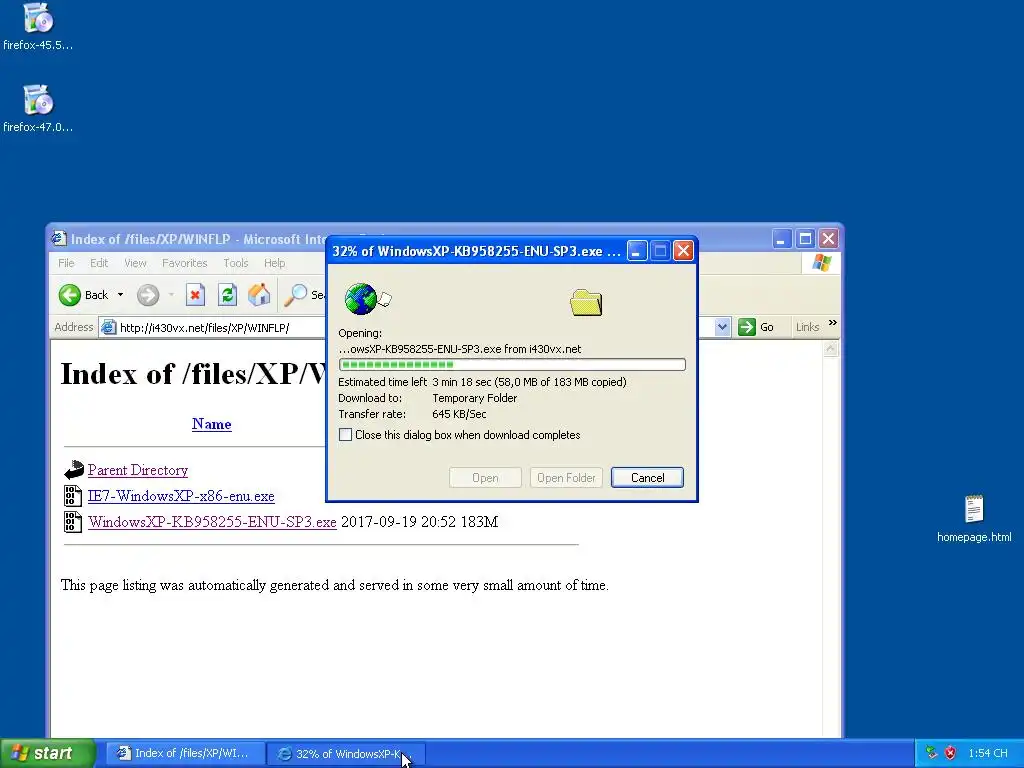1024x768 pixels.
Task: Click the Forward arrow in Internet Explorer
Action: [x=148, y=295]
